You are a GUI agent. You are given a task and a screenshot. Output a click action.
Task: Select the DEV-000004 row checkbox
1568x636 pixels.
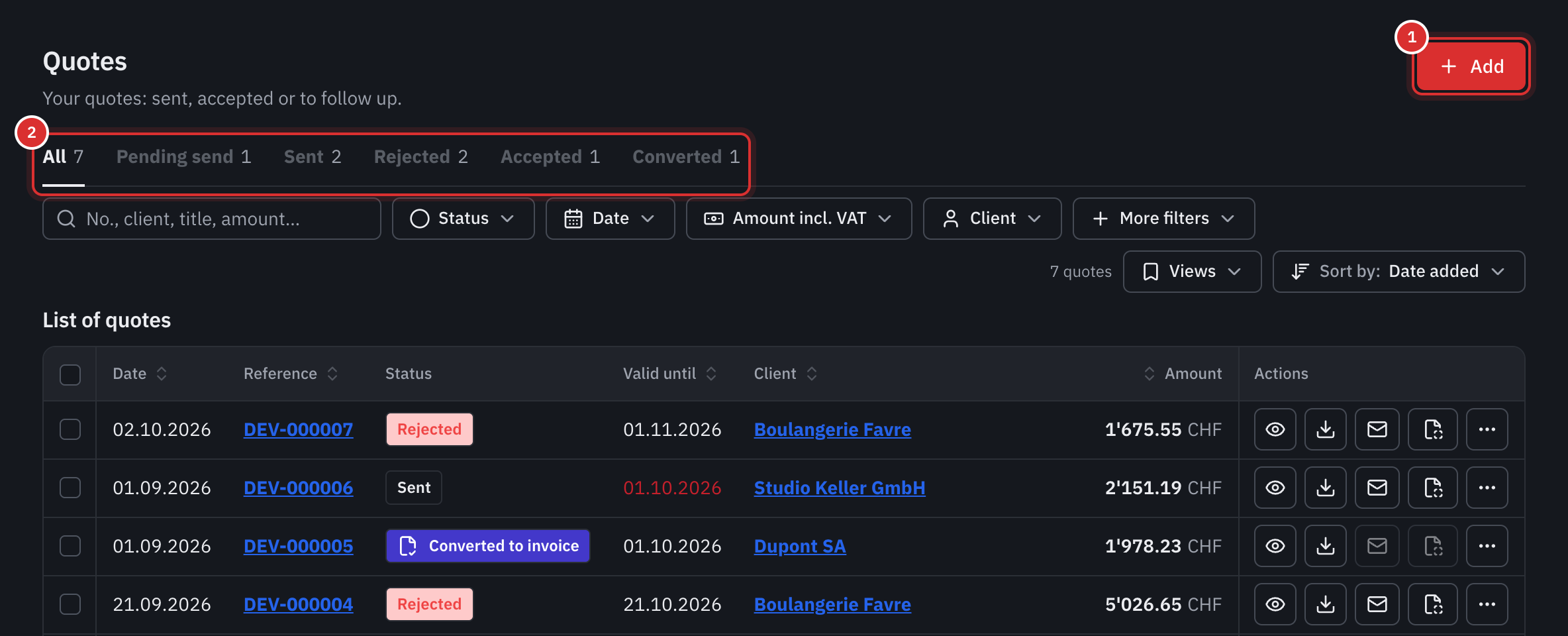tap(70, 604)
